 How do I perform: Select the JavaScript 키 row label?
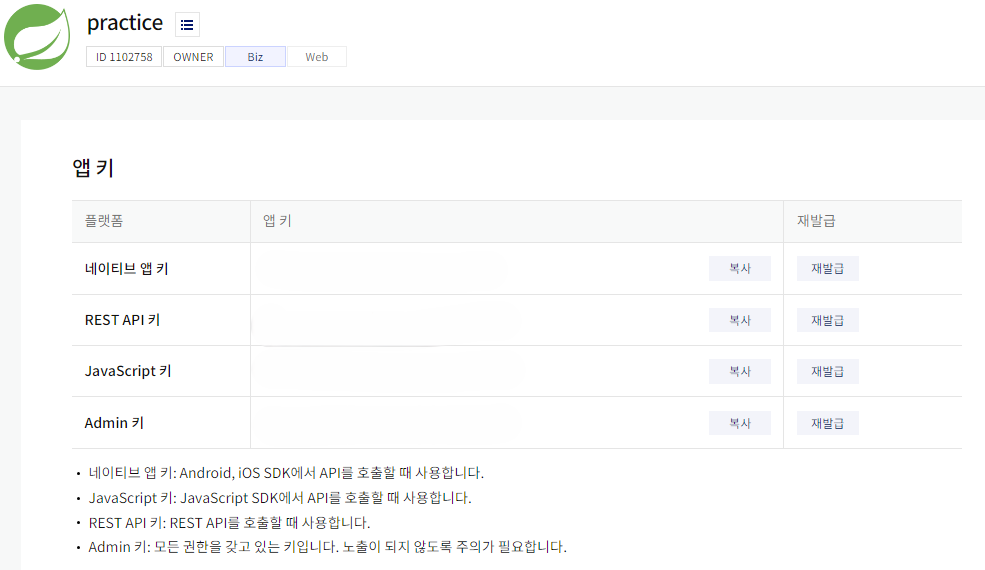click(x=128, y=371)
